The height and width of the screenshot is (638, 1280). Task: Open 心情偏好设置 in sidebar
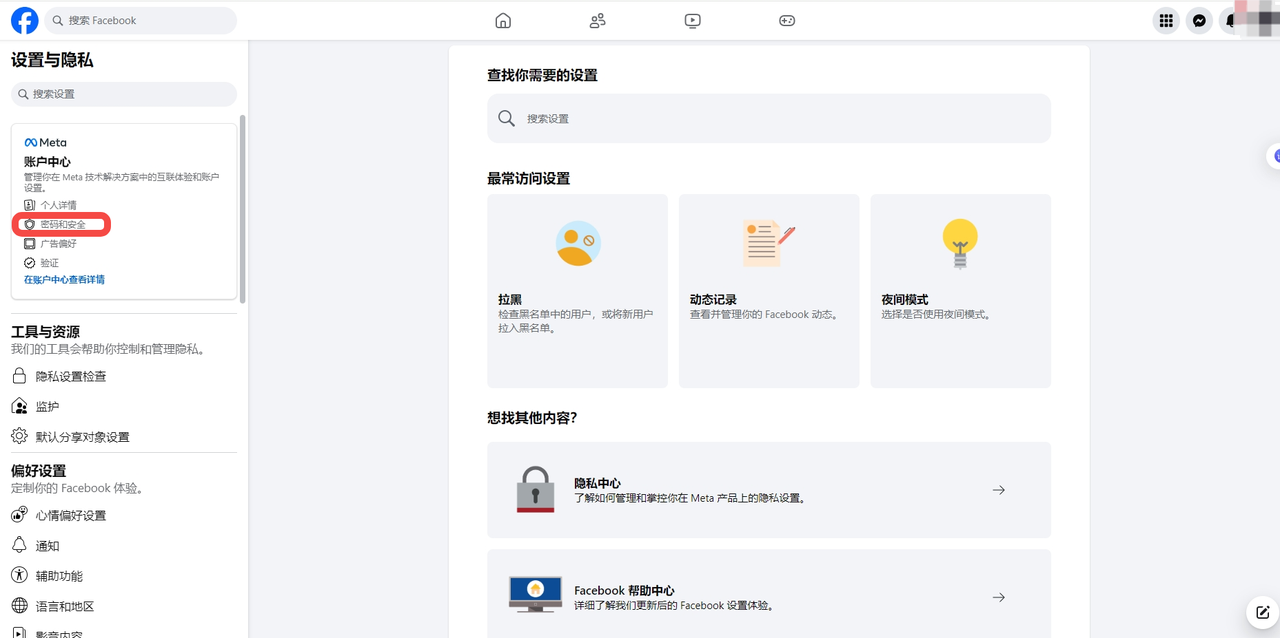[x=71, y=515]
